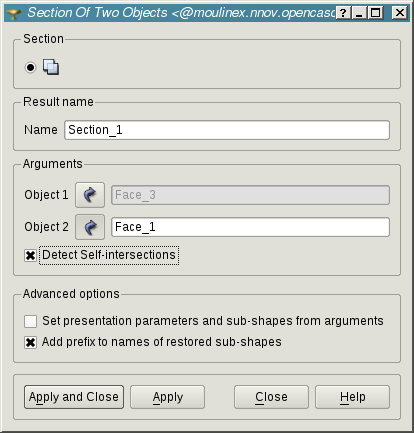Close dialog using title bar X
Image resolution: width=414 pixels, height=433 pixels.
coord(399,13)
